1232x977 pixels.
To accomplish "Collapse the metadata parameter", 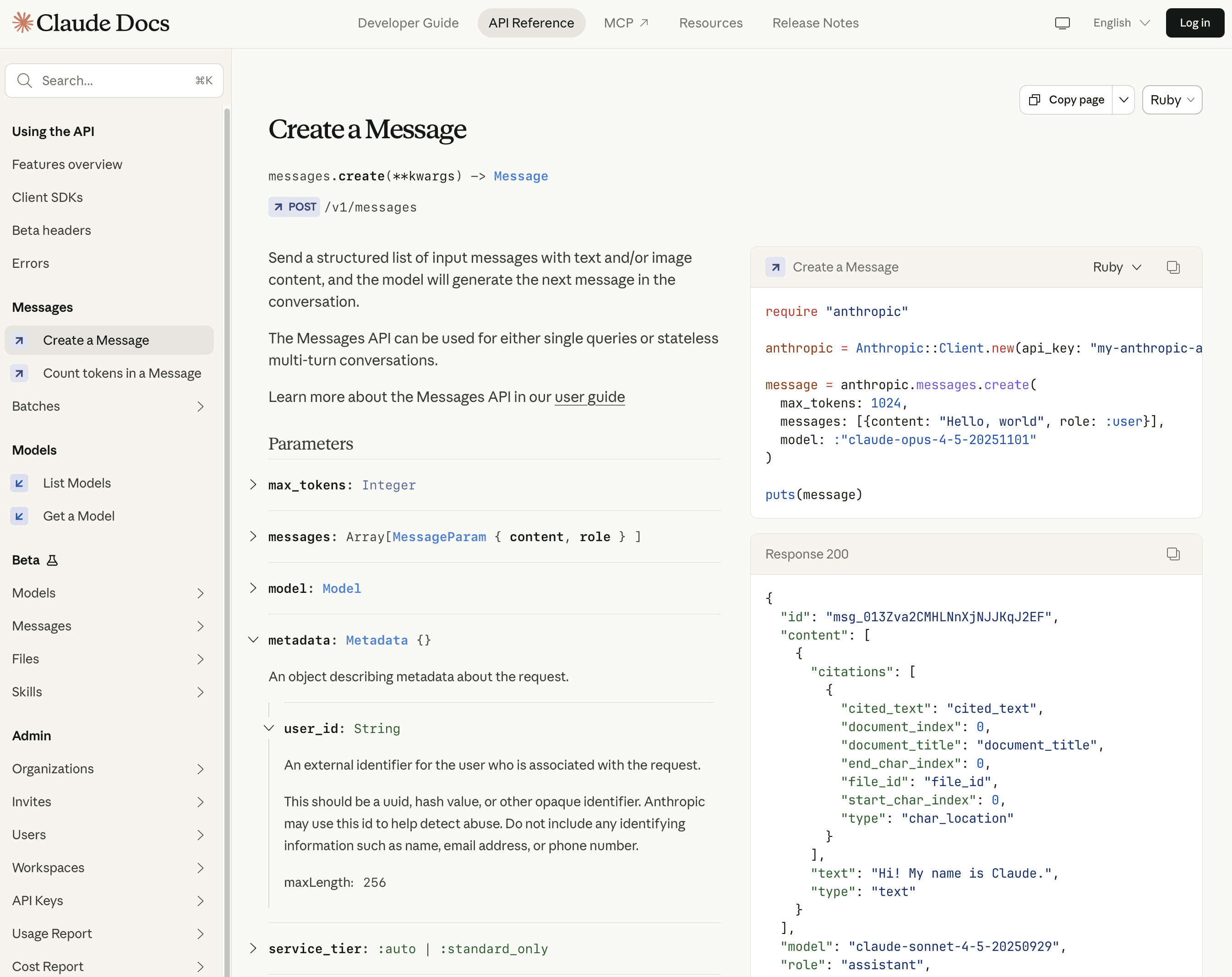I will click(x=253, y=640).
